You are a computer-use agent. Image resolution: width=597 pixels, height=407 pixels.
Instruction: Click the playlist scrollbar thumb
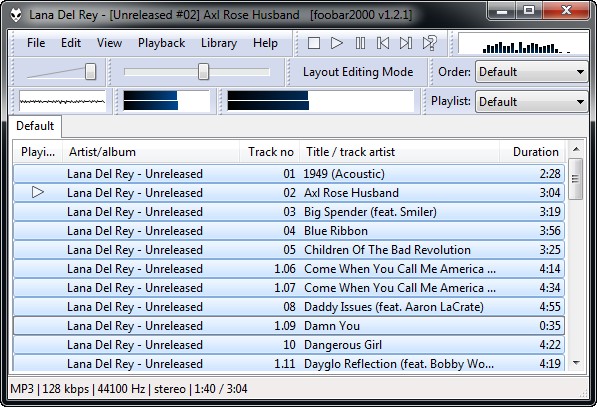(x=575, y=179)
